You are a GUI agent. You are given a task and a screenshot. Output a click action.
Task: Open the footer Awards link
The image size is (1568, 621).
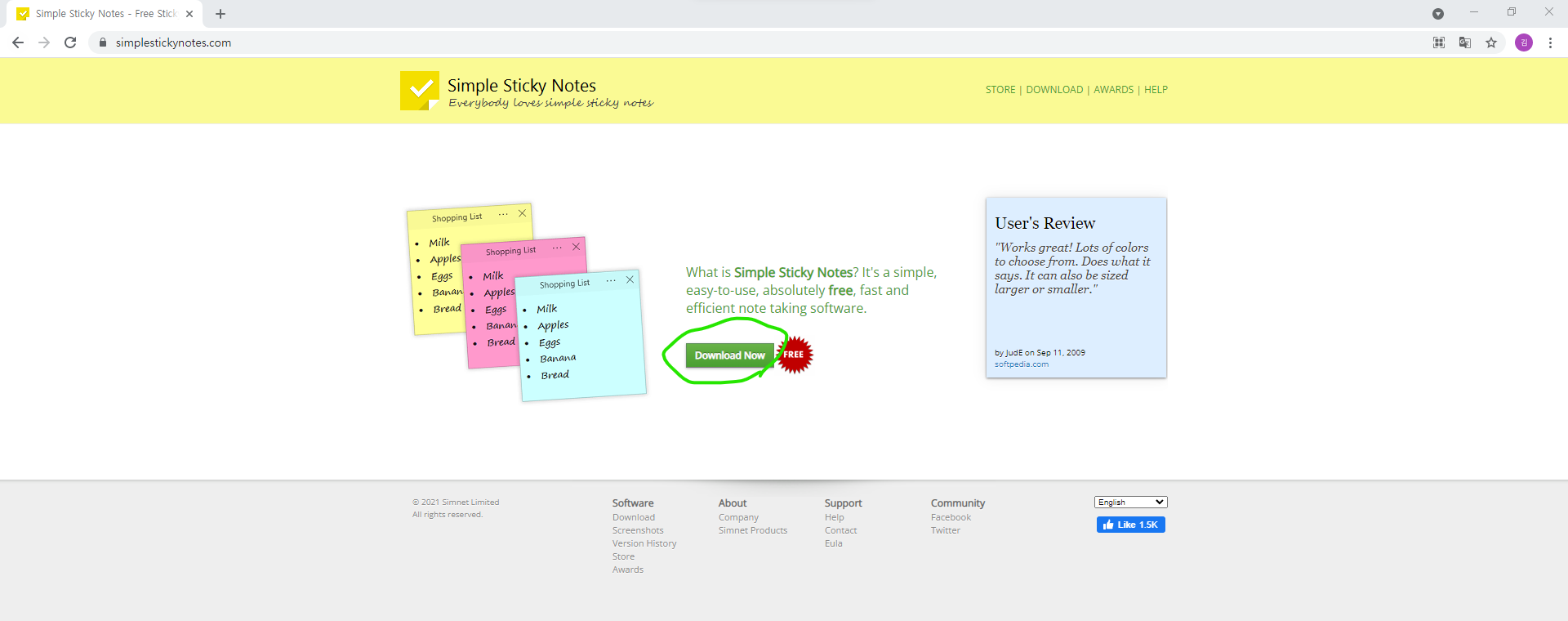coord(628,570)
